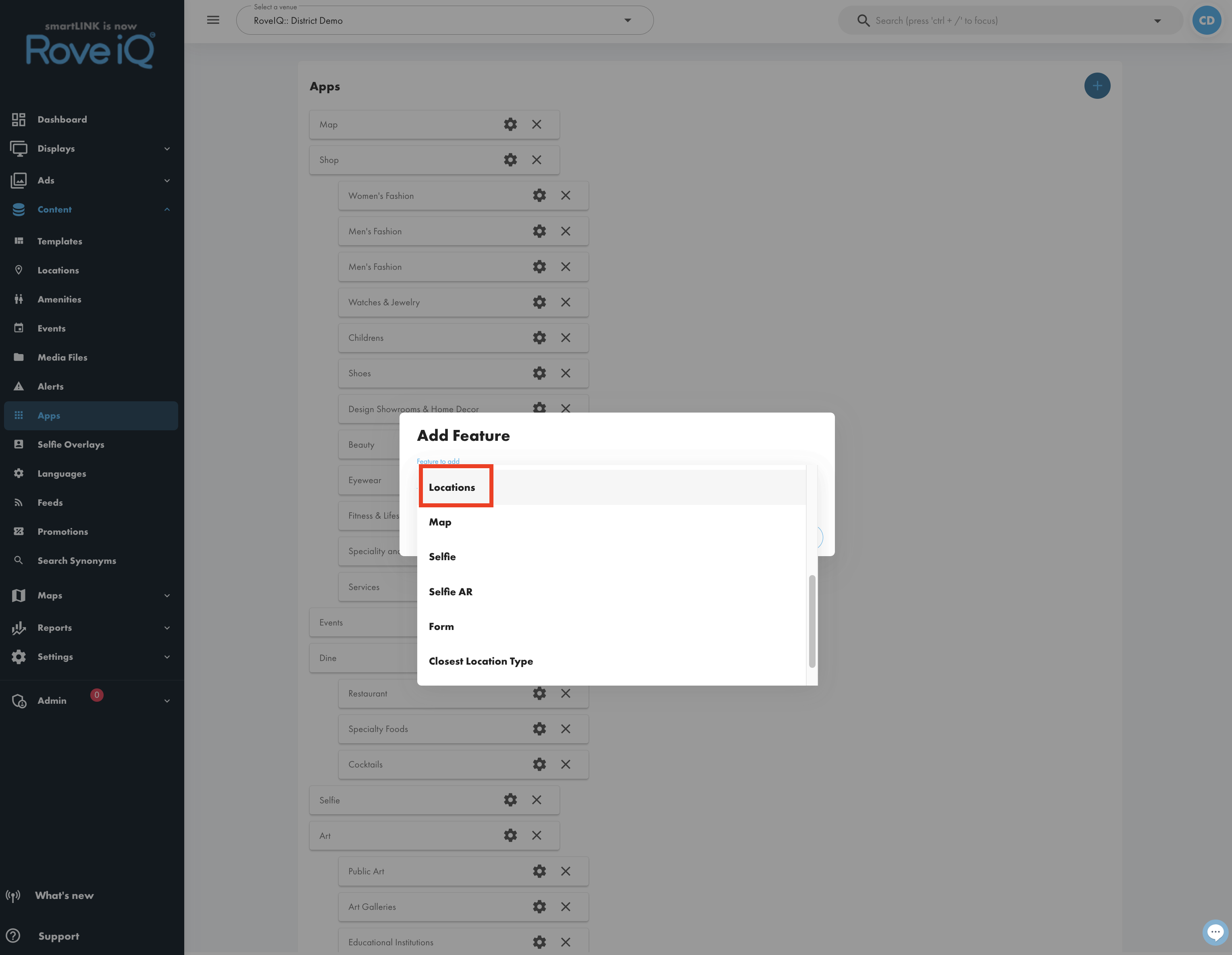
Task: Select Form in feature list
Action: click(x=612, y=626)
